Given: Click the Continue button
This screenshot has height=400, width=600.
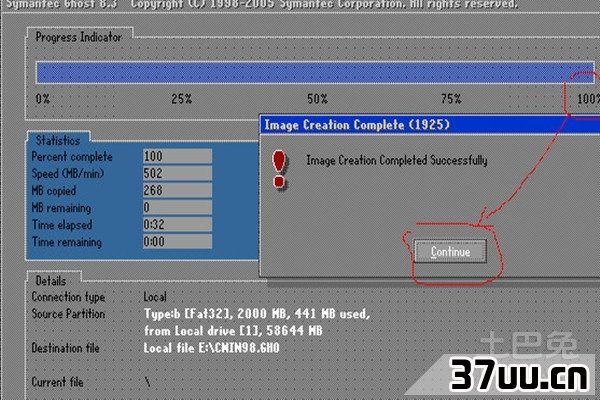Looking at the screenshot, I should click(x=450, y=251).
